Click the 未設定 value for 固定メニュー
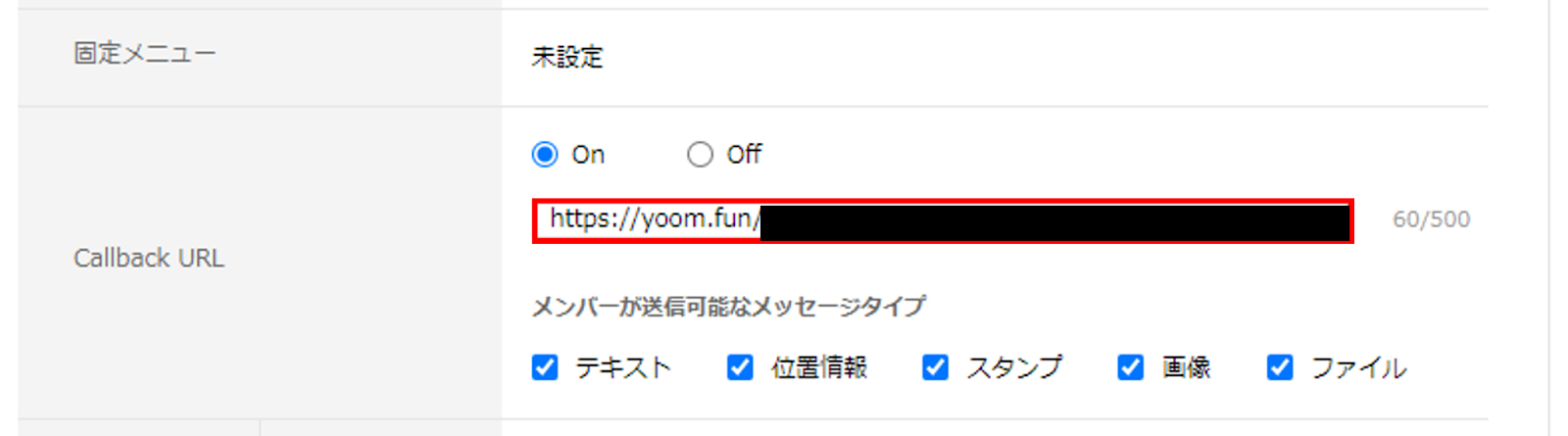Screen dimensions: 1568x436 point(567,57)
